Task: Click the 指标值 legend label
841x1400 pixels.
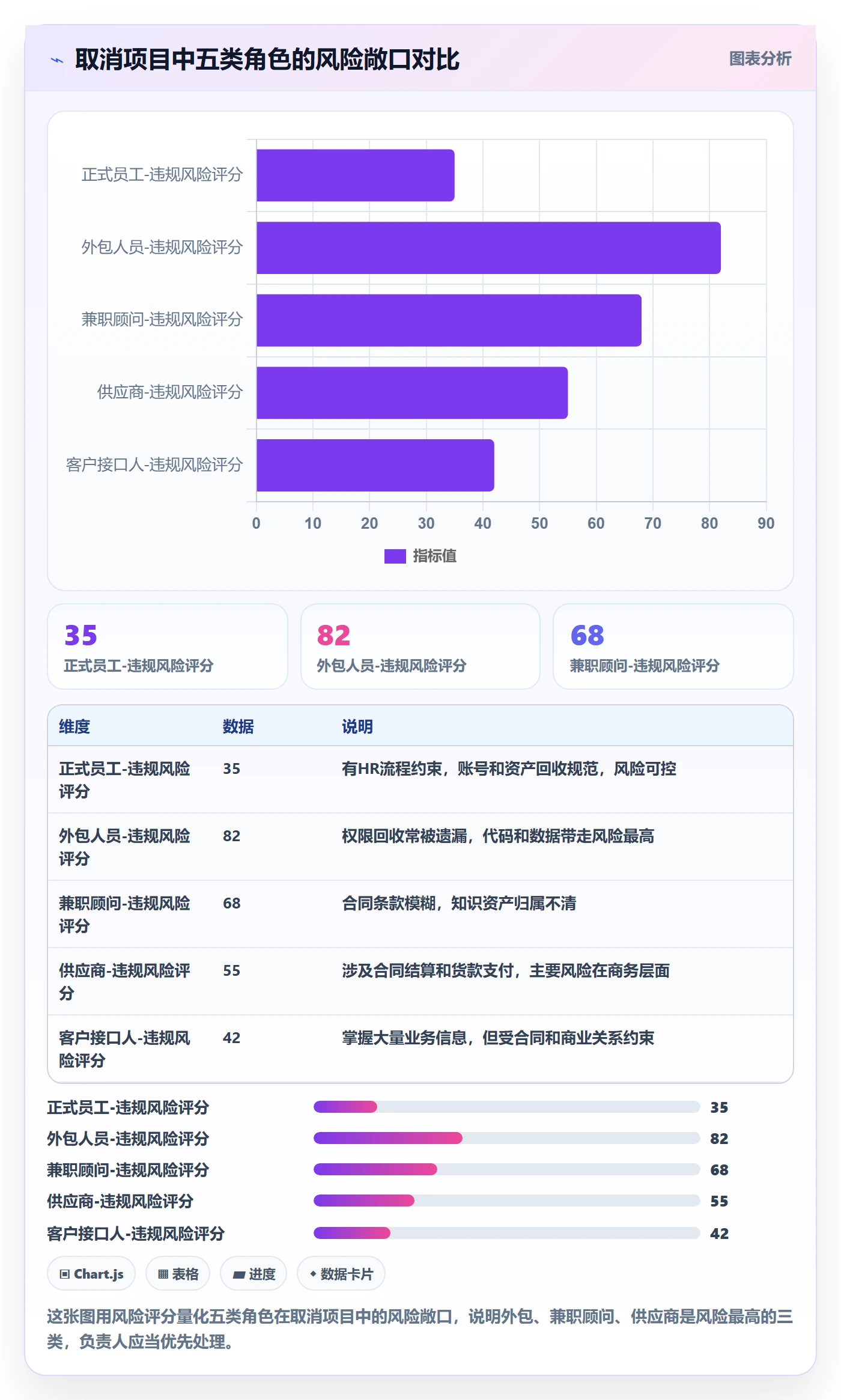Action: (435, 556)
